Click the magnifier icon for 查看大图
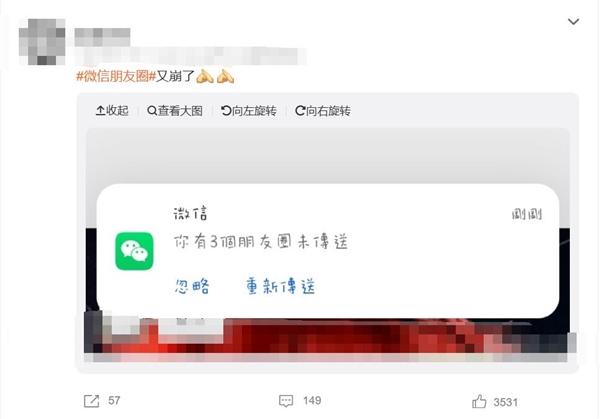 coord(152,111)
